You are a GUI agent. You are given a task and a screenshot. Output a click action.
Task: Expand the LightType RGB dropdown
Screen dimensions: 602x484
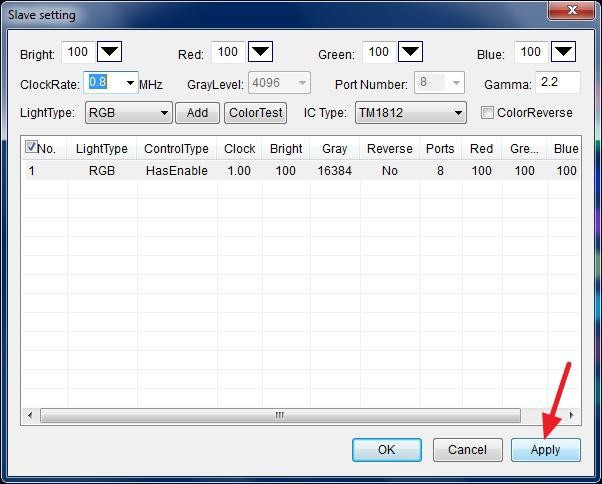tap(164, 113)
